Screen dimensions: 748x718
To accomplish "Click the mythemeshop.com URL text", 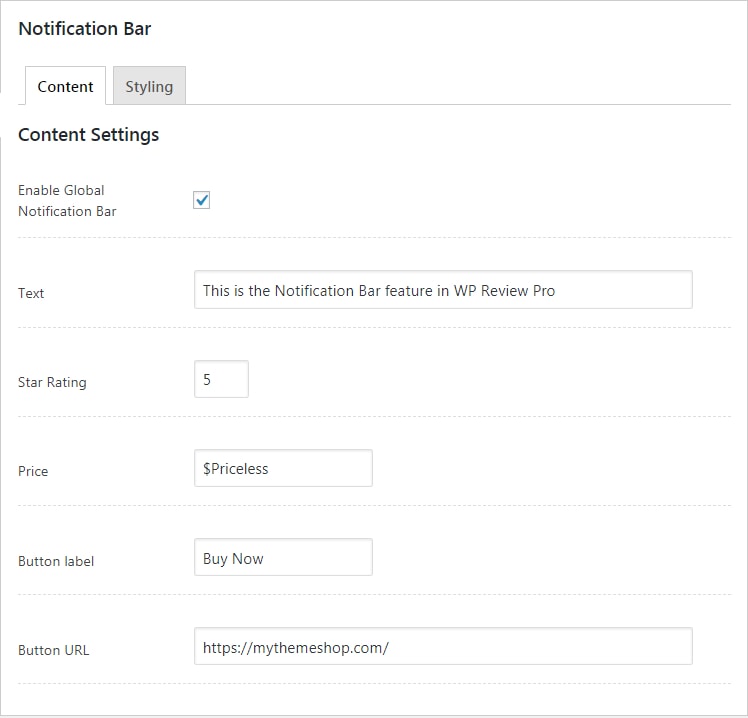I will coord(295,647).
